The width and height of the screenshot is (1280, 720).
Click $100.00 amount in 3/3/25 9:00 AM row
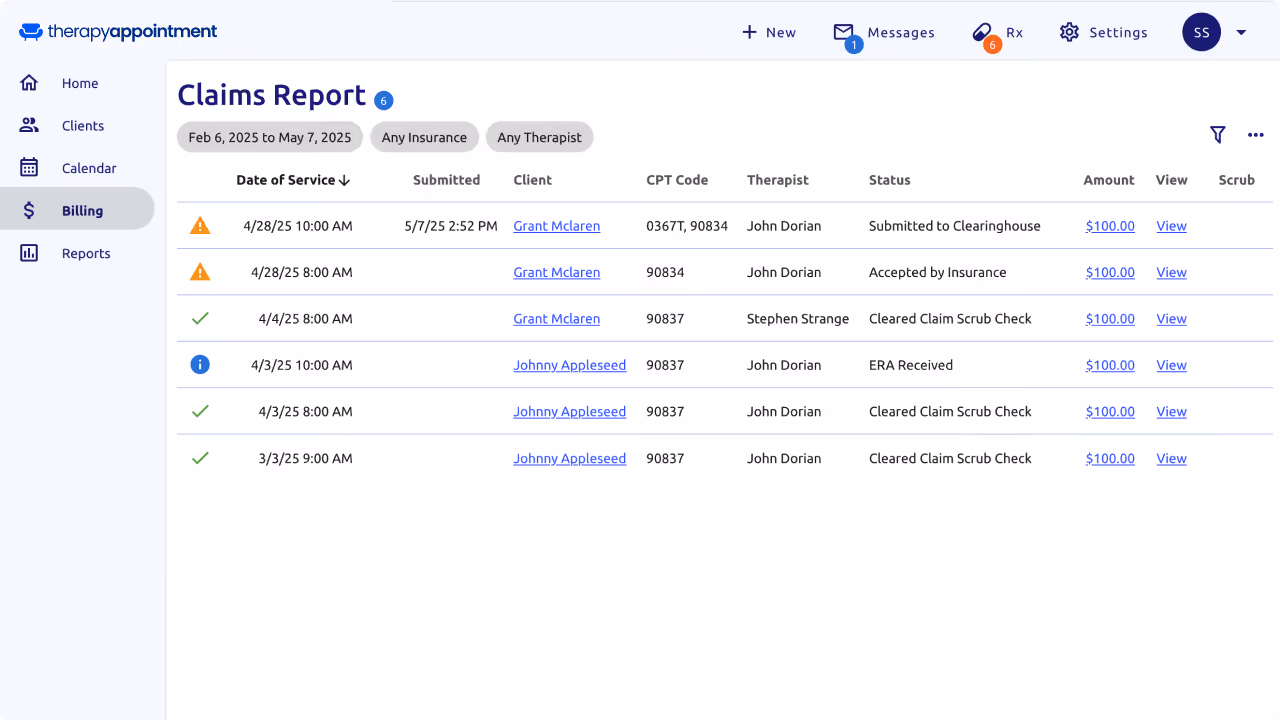pyautogui.click(x=1110, y=458)
